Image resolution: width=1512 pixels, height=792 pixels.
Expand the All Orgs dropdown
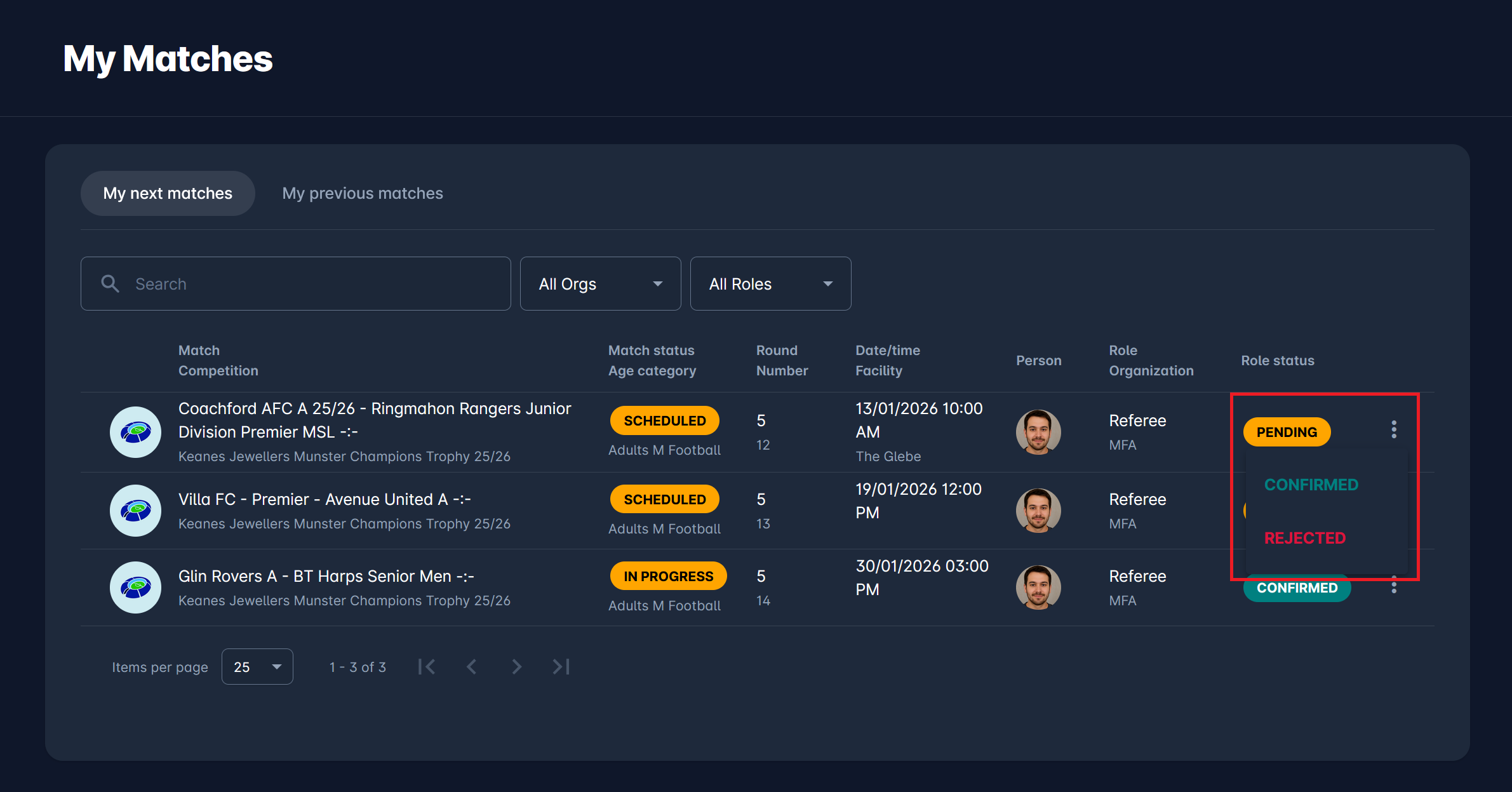click(x=600, y=284)
